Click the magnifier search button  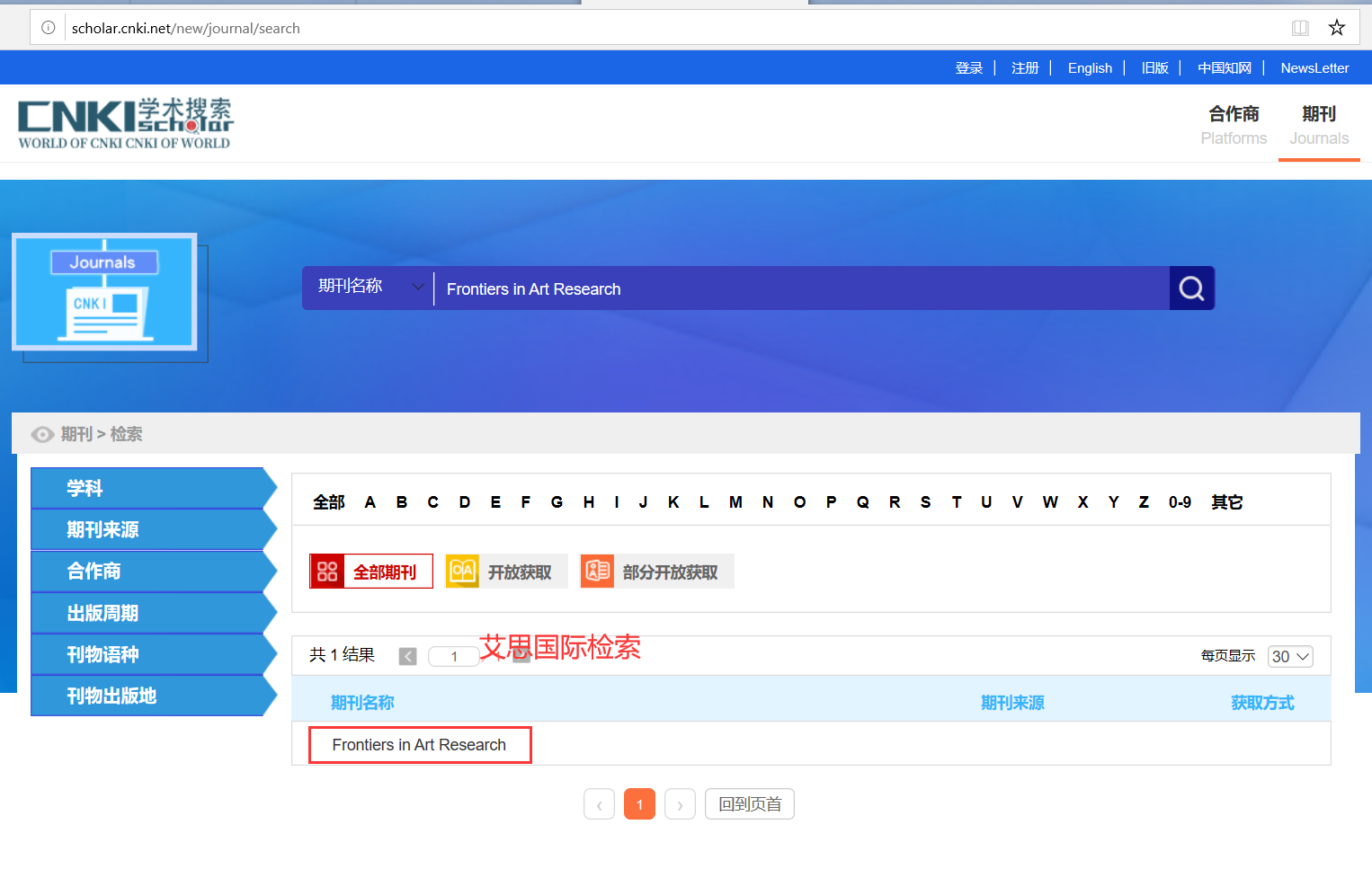(1191, 288)
